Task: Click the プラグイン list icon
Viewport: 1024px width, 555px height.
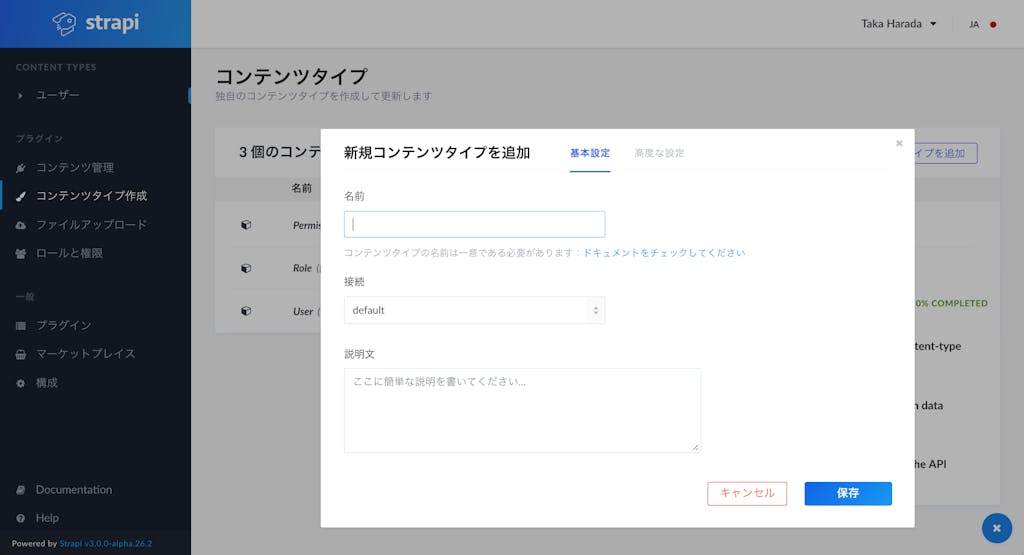Action: (21, 325)
